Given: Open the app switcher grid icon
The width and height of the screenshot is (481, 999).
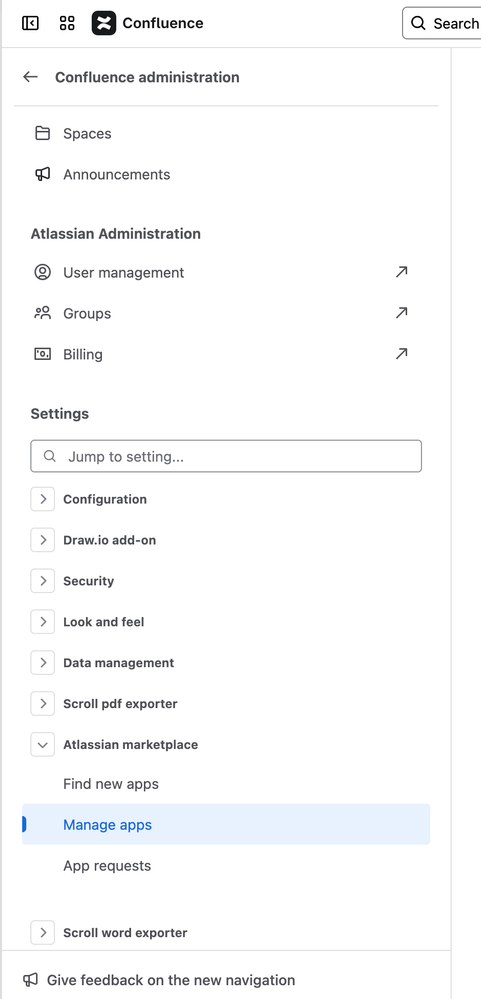Looking at the screenshot, I should (67, 24).
